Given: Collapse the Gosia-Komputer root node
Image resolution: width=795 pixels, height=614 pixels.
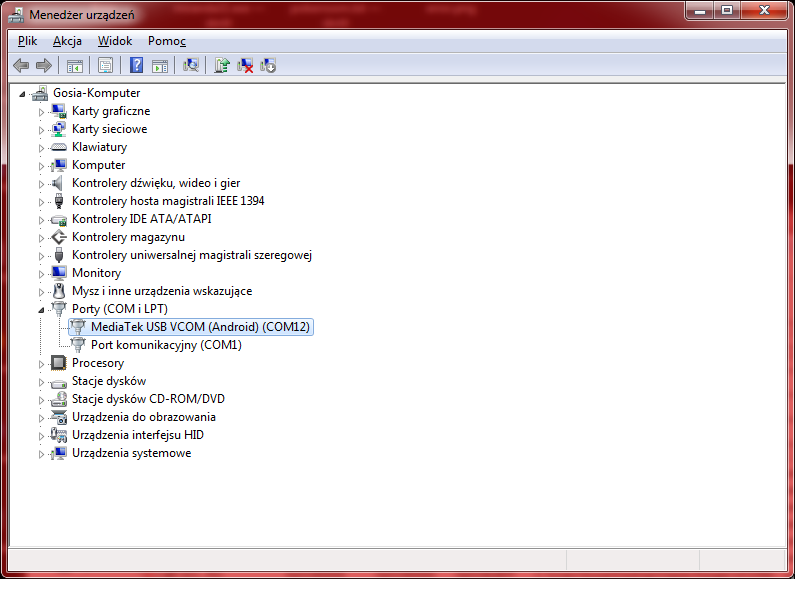Looking at the screenshot, I should (x=23, y=93).
